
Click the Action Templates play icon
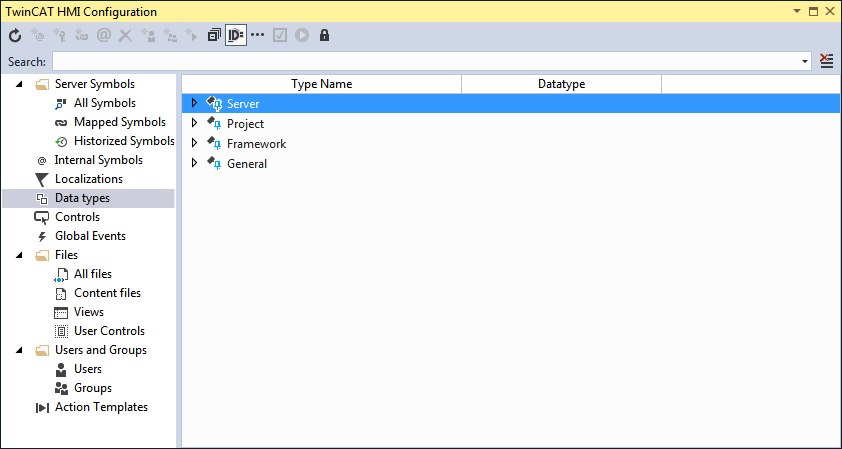[x=42, y=408]
